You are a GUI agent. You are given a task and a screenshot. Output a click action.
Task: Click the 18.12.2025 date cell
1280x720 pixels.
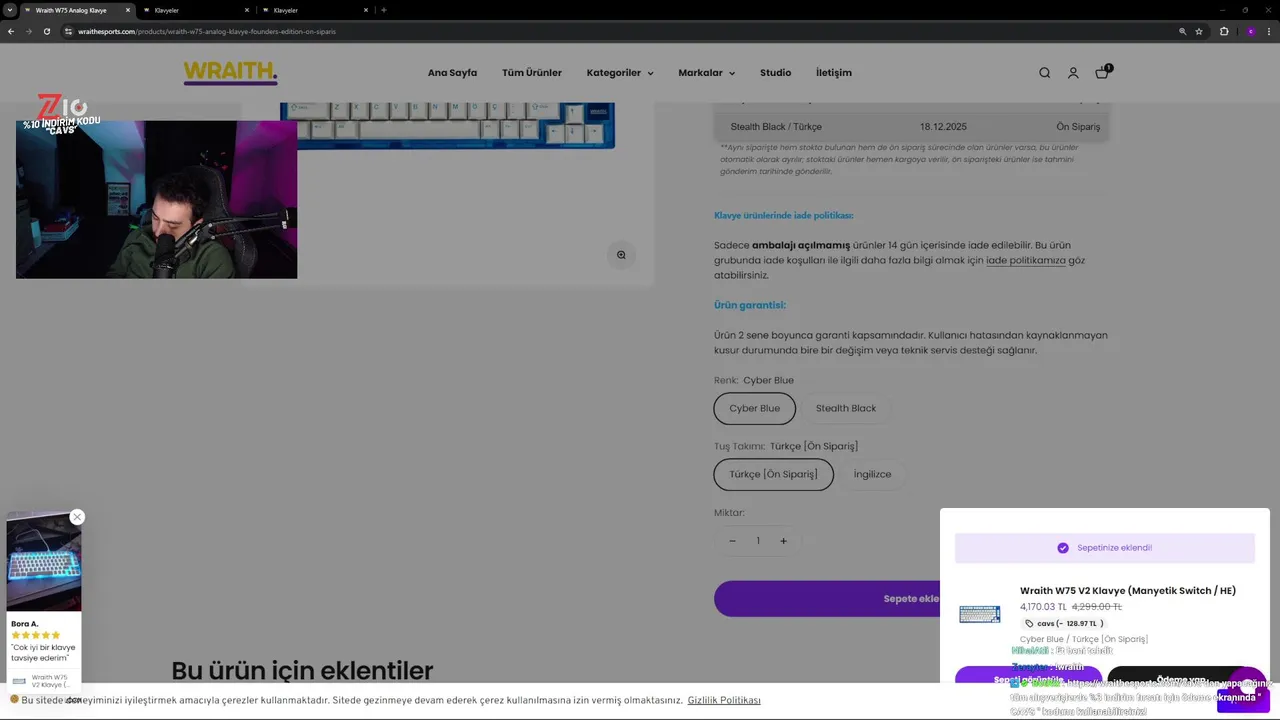click(943, 127)
